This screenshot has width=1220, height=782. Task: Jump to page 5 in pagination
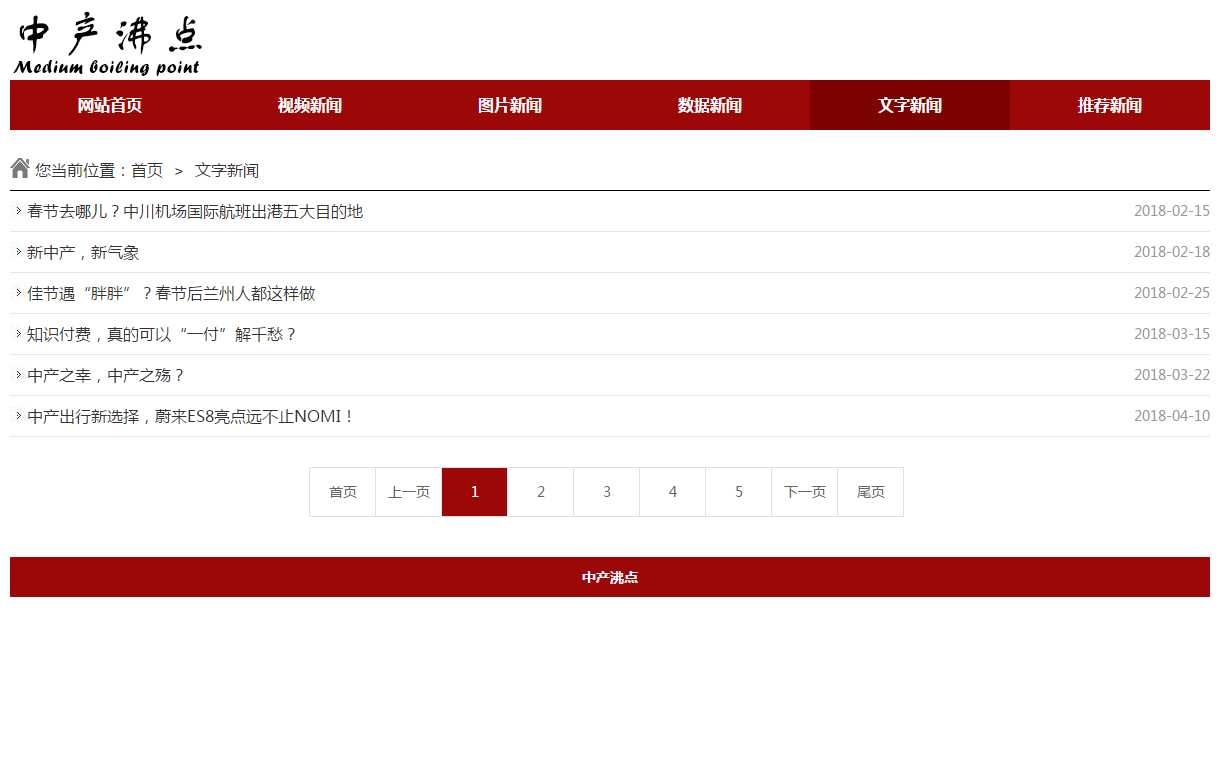click(739, 492)
